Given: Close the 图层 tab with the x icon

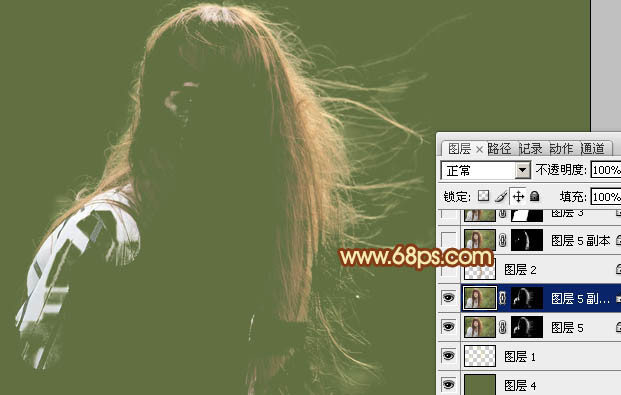Looking at the screenshot, I should [x=479, y=149].
